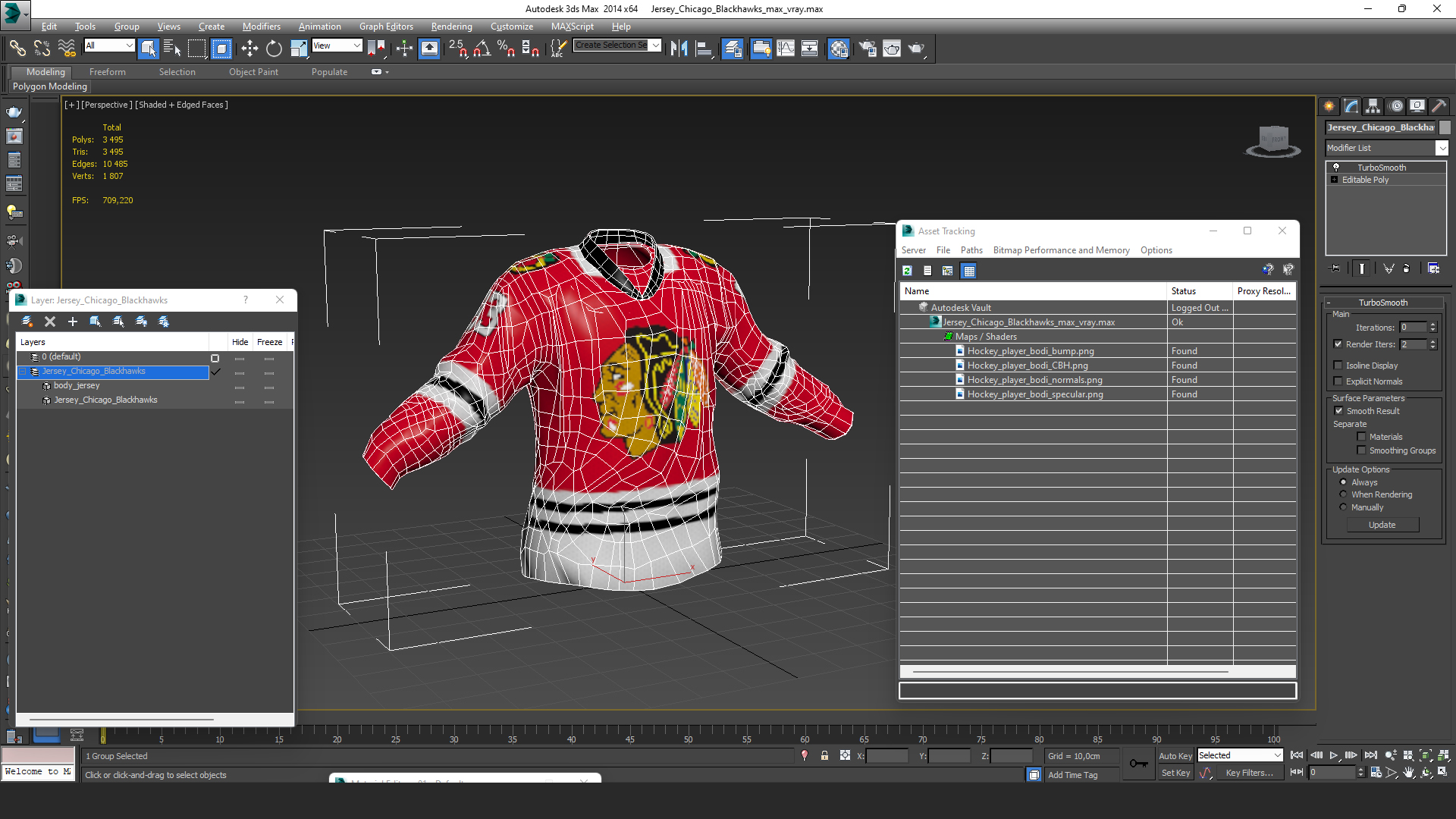Select the Always update radio button
Viewport: 1456px width, 819px height.
point(1343,482)
